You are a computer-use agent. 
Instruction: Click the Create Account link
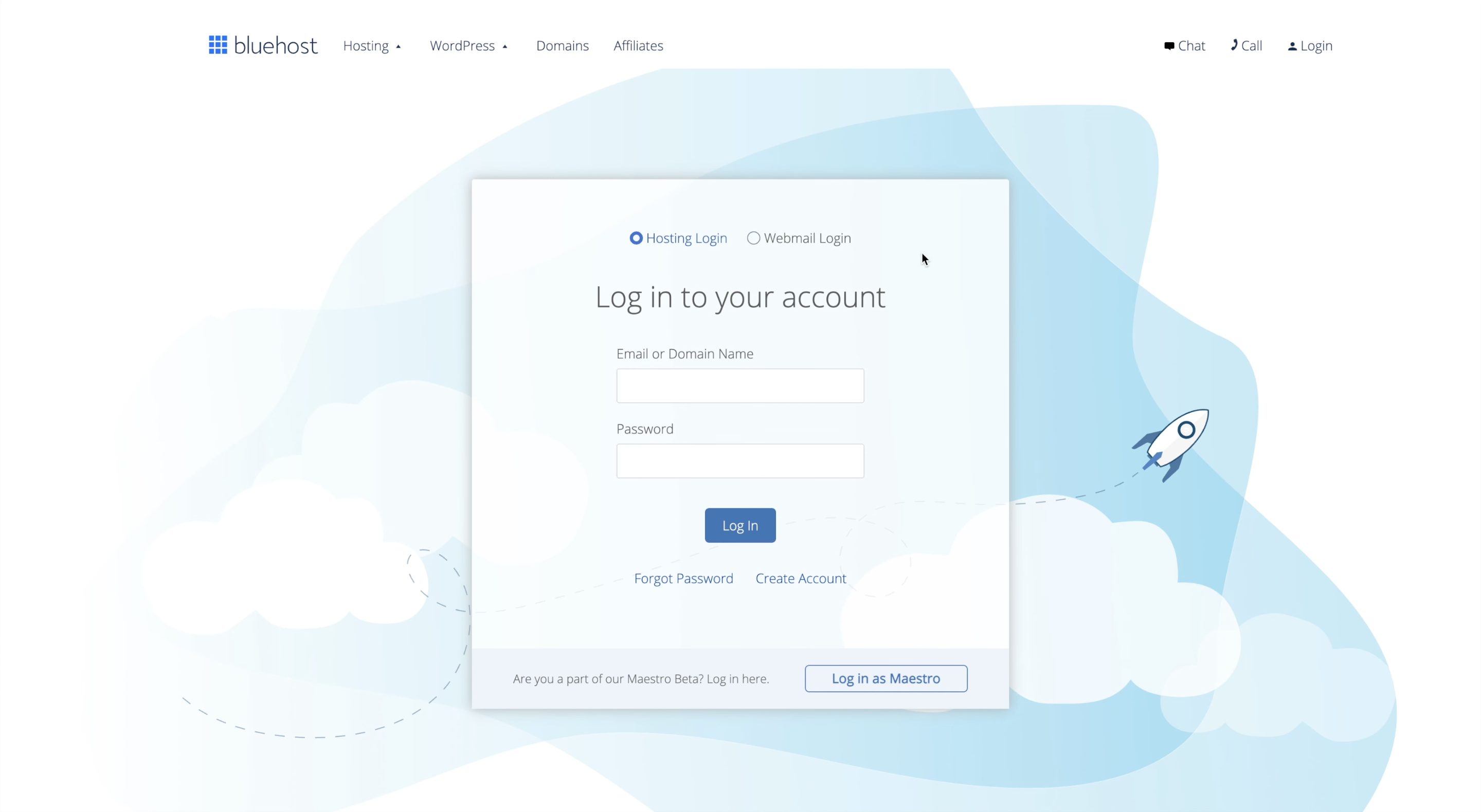[x=801, y=578]
